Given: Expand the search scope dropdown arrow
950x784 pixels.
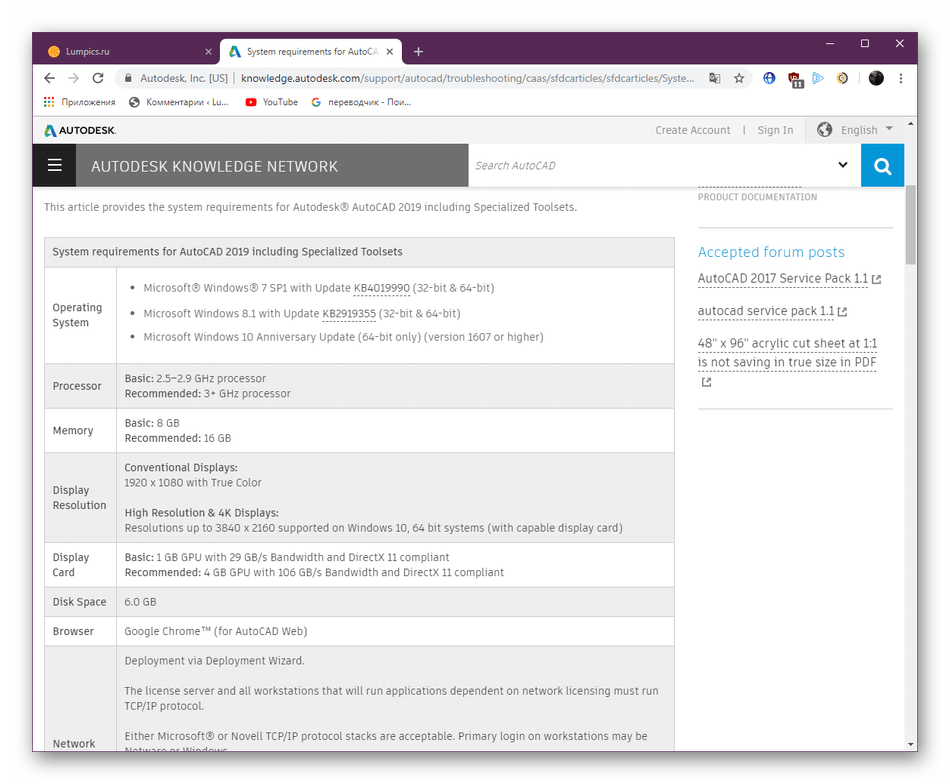Looking at the screenshot, I should 843,165.
